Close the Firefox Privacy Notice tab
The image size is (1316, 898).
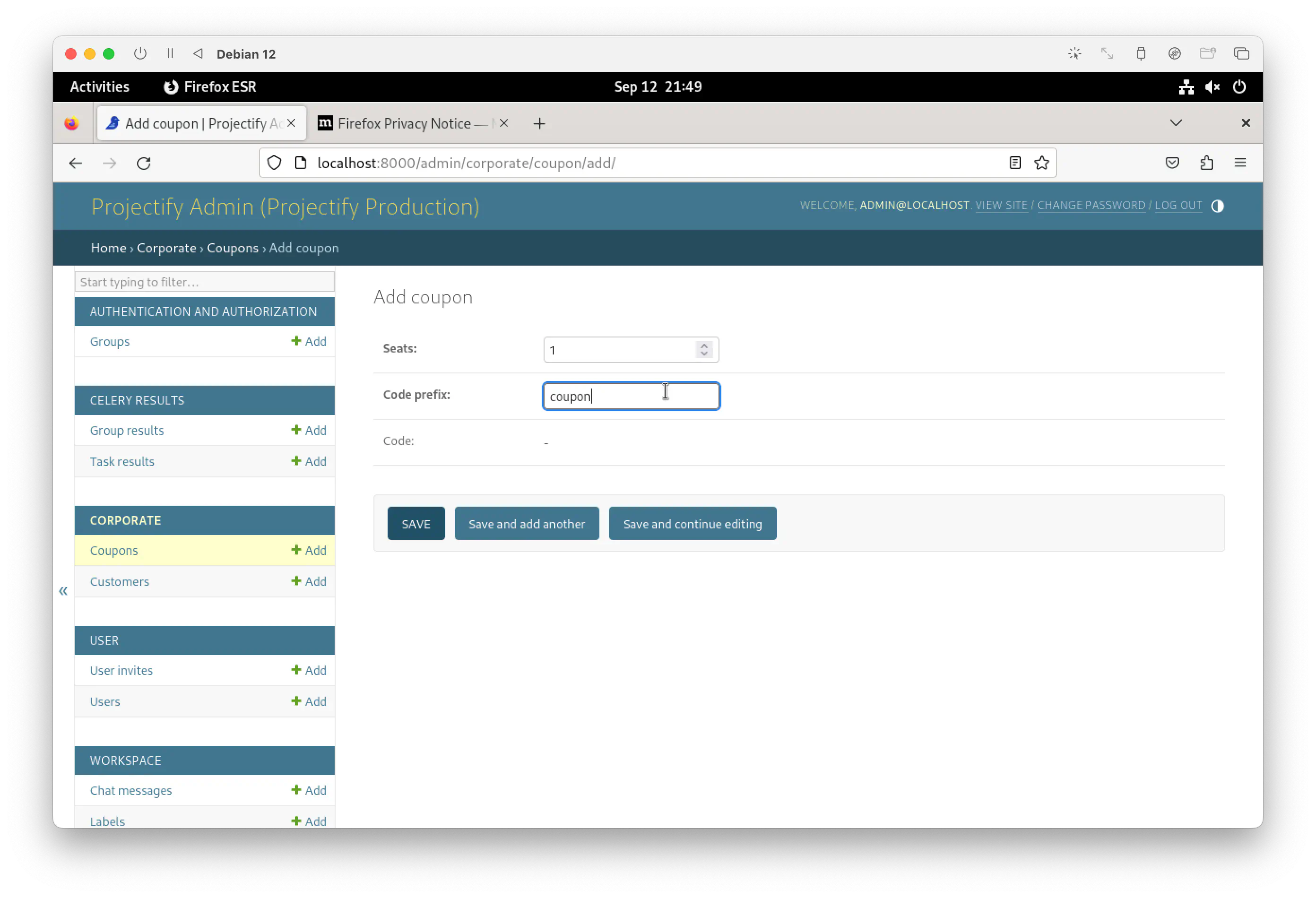(504, 123)
